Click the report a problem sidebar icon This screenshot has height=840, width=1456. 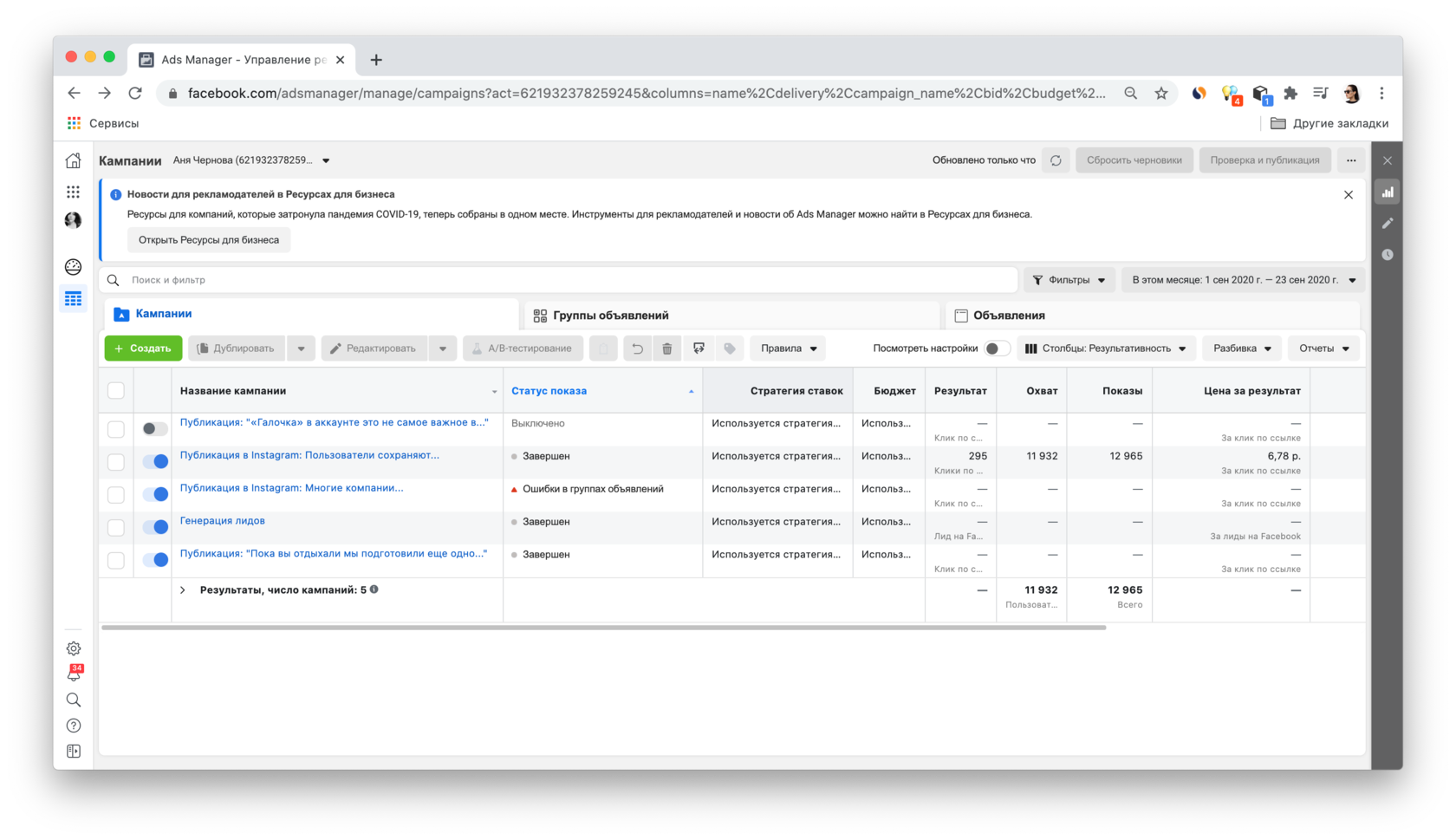pos(74,752)
